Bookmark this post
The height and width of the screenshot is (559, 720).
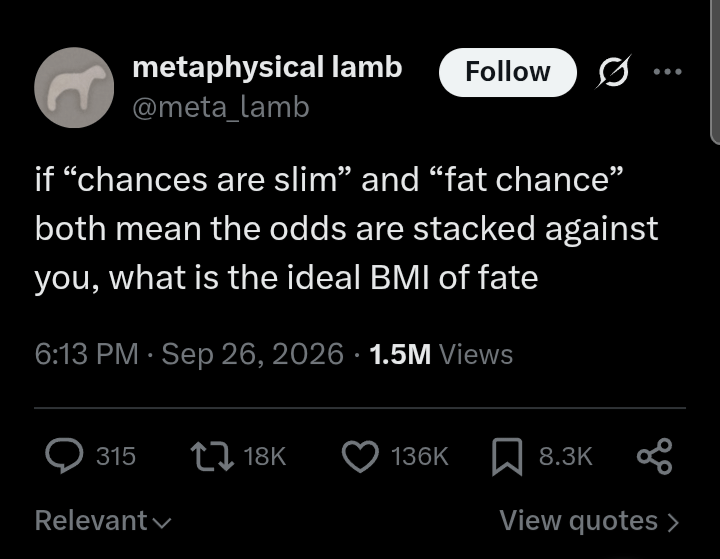(507, 456)
